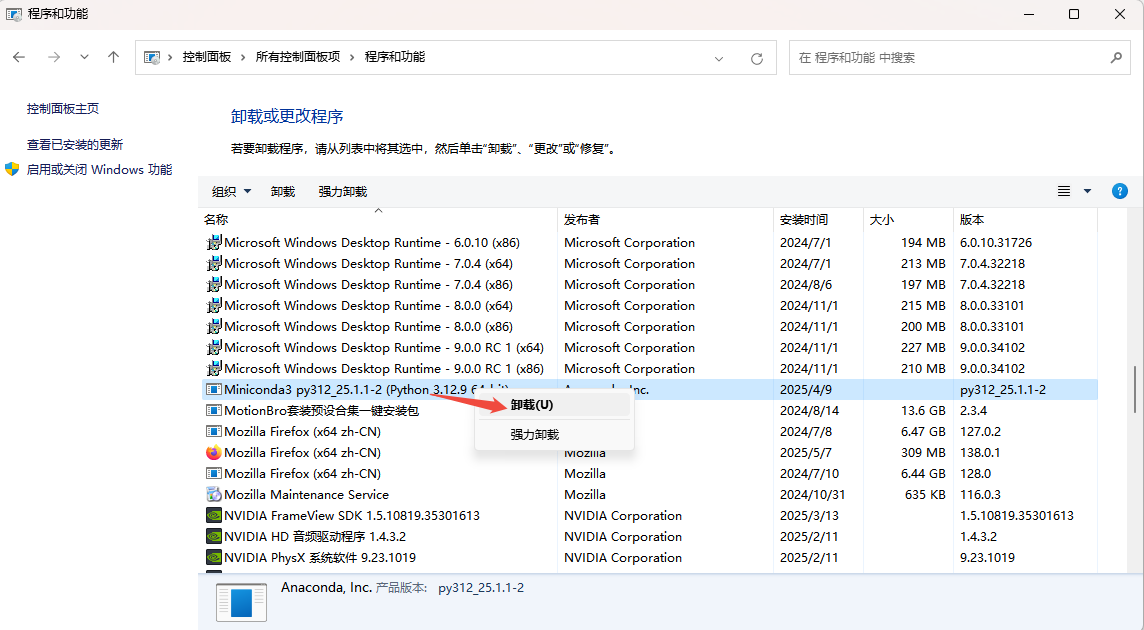Click the toolbar 卸载 button
This screenshot has width=1144, height=630.
[283, 191]
